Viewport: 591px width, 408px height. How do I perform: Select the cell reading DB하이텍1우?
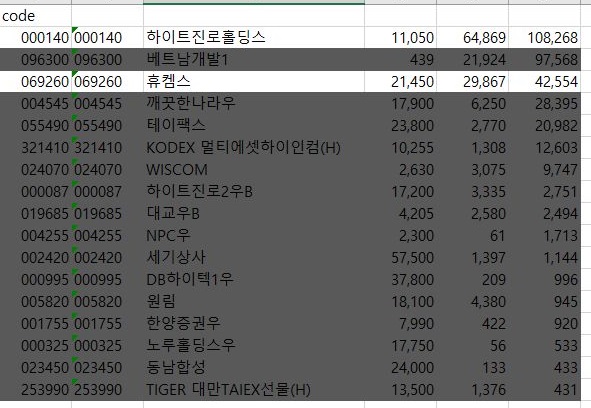(x=254, y=279)
